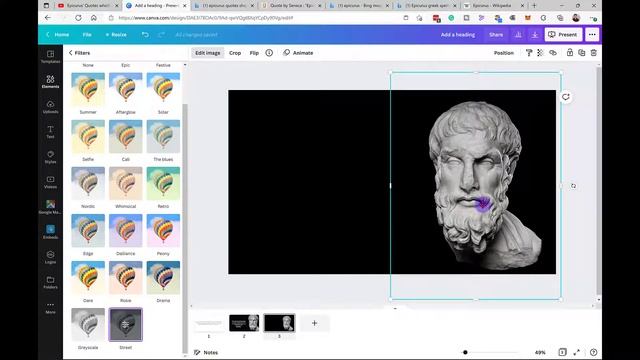
Task: Open the Google Maps sidebar app
Action: (x=50, y=207)
